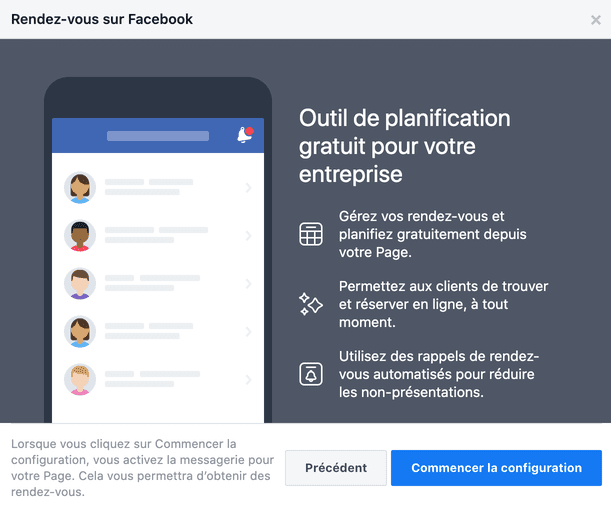Expand the fifth contact row chevron
611x511 pixels.
click(249, 380)
